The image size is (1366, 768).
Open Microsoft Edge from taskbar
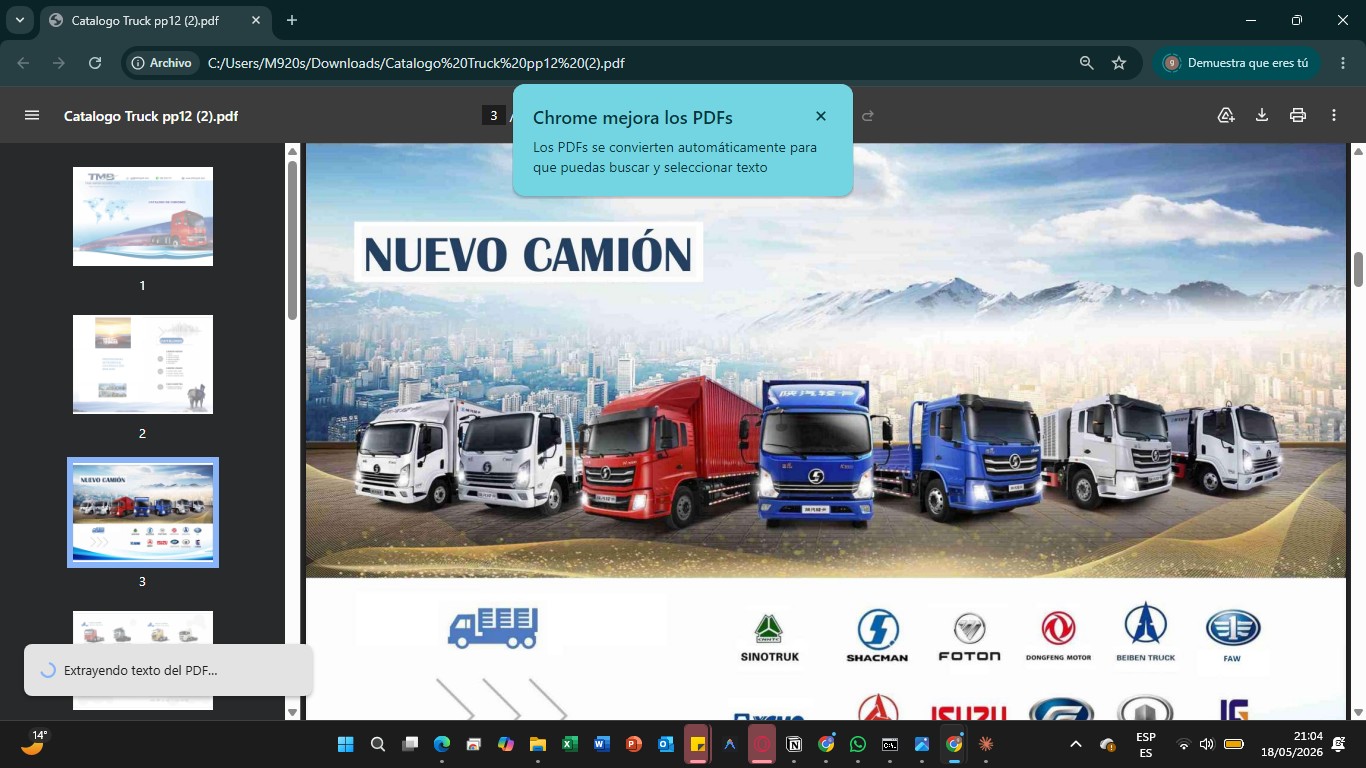[x=442, y=744]
